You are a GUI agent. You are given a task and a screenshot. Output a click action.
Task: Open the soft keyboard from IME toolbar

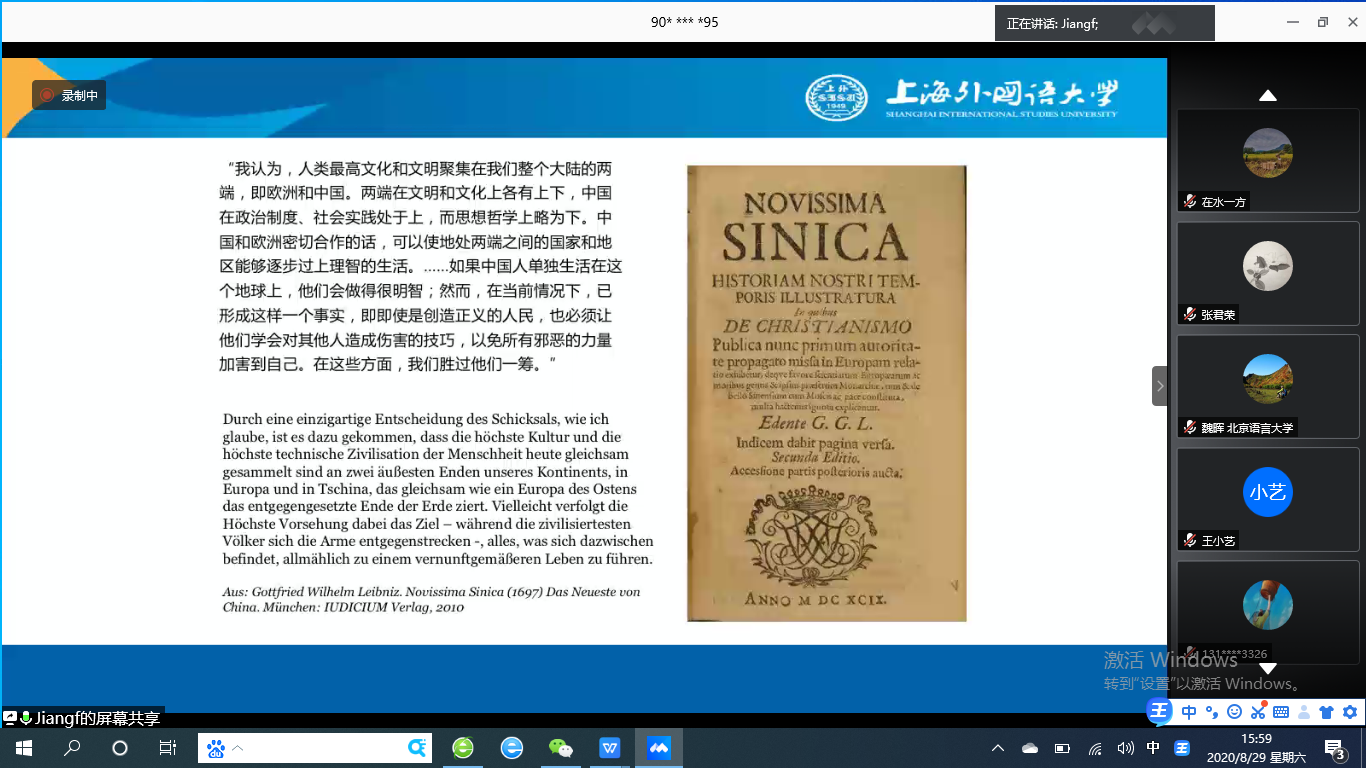tap(1281, 712)
